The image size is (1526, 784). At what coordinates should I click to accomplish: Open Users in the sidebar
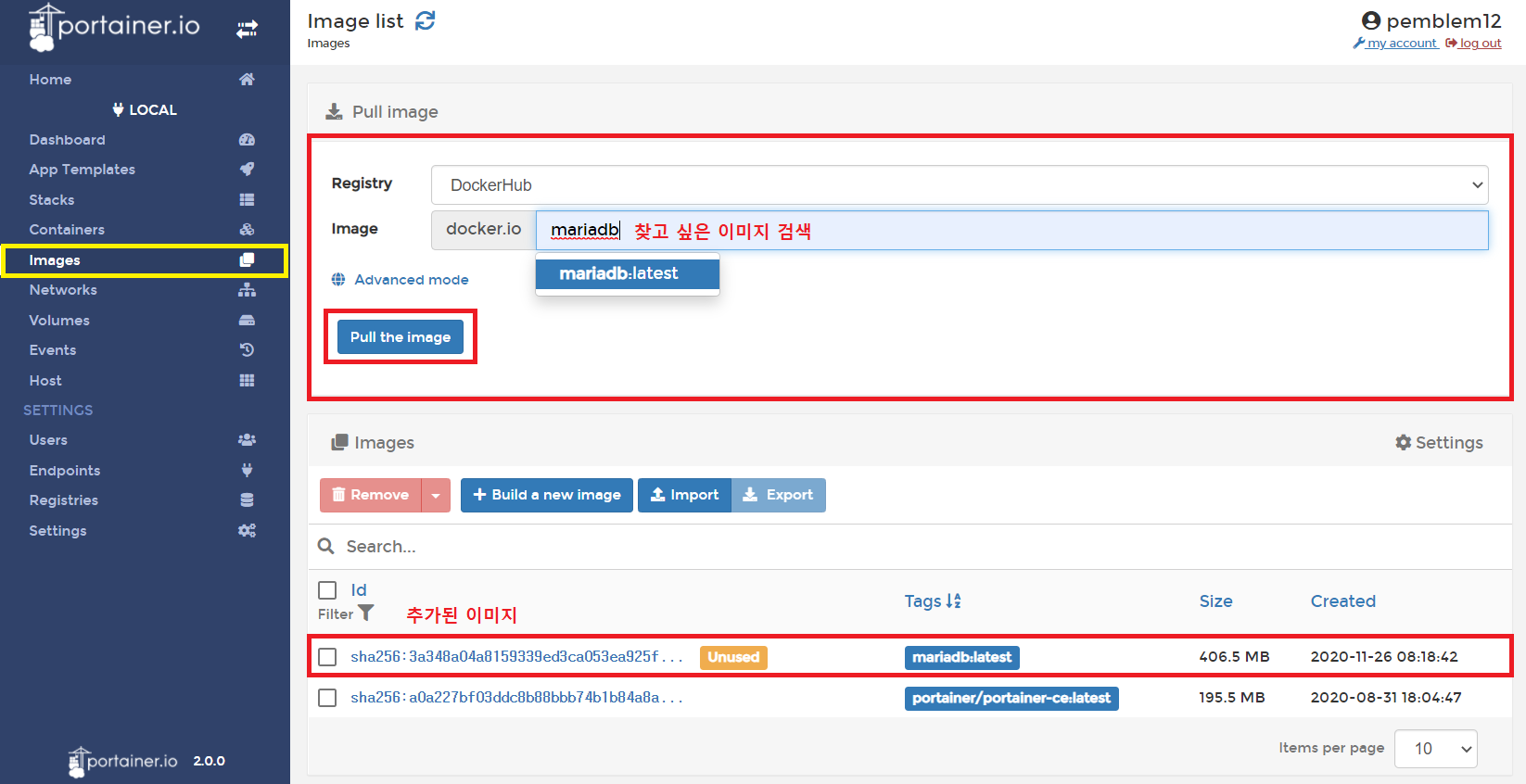(48, 440)
